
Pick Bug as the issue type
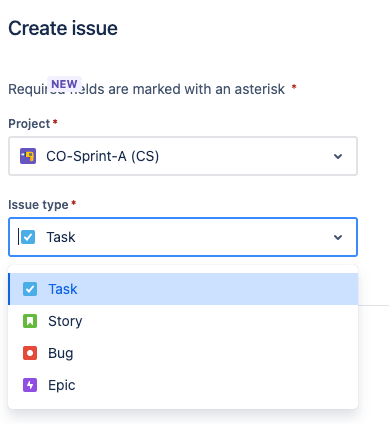(183, 353)
